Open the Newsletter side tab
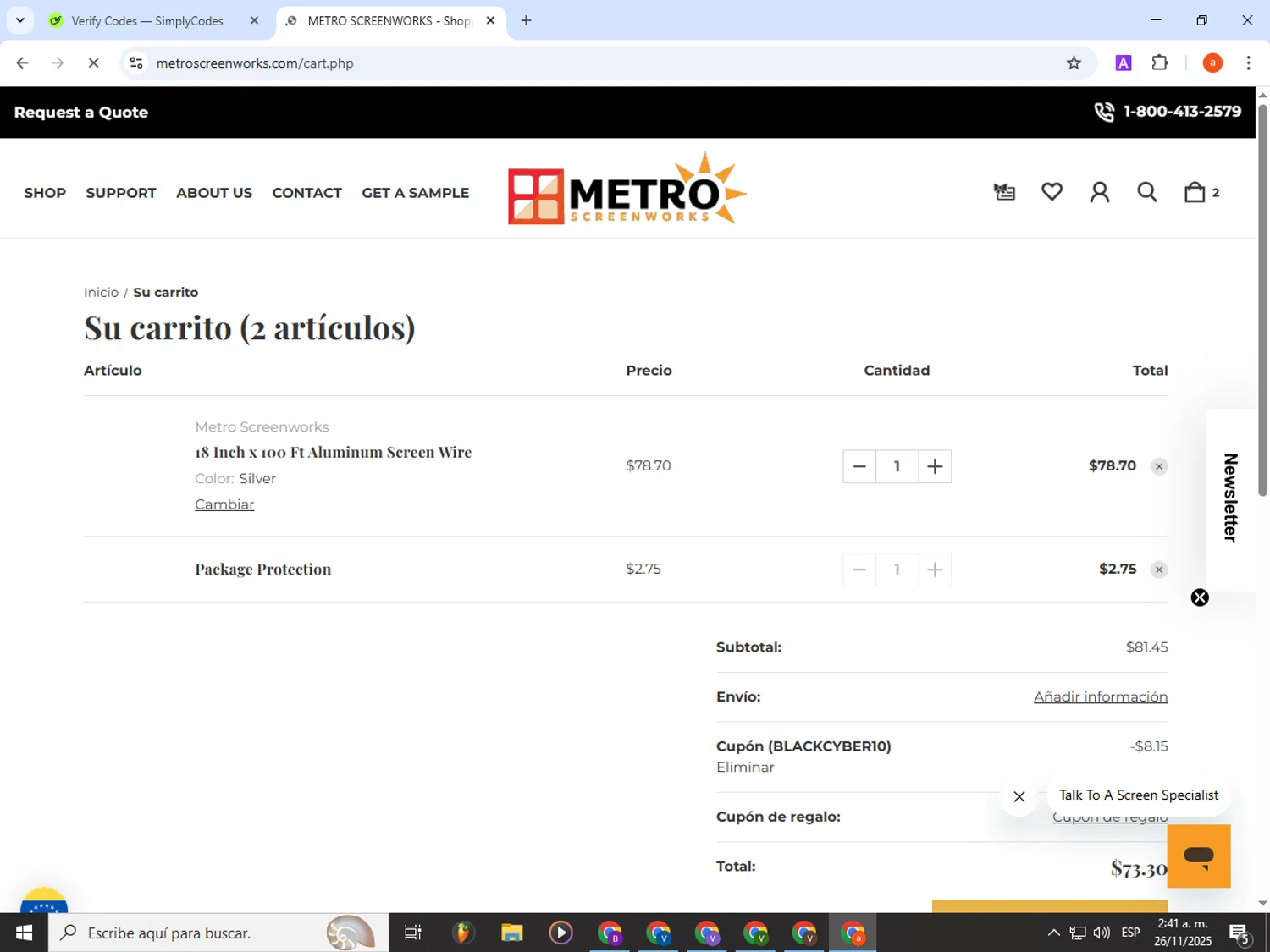1270x952 pixels. [x=1231, y=498]
